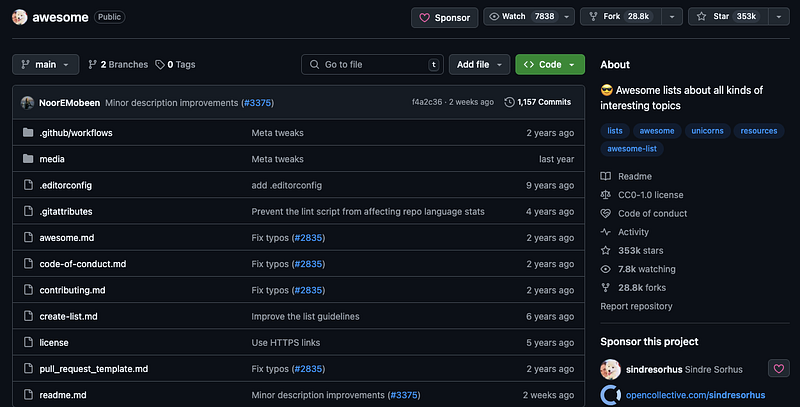This screenshot has width=800, height=407.
Task: Click the awesome repository avatar icon
Action: click(x=19, y=17)
